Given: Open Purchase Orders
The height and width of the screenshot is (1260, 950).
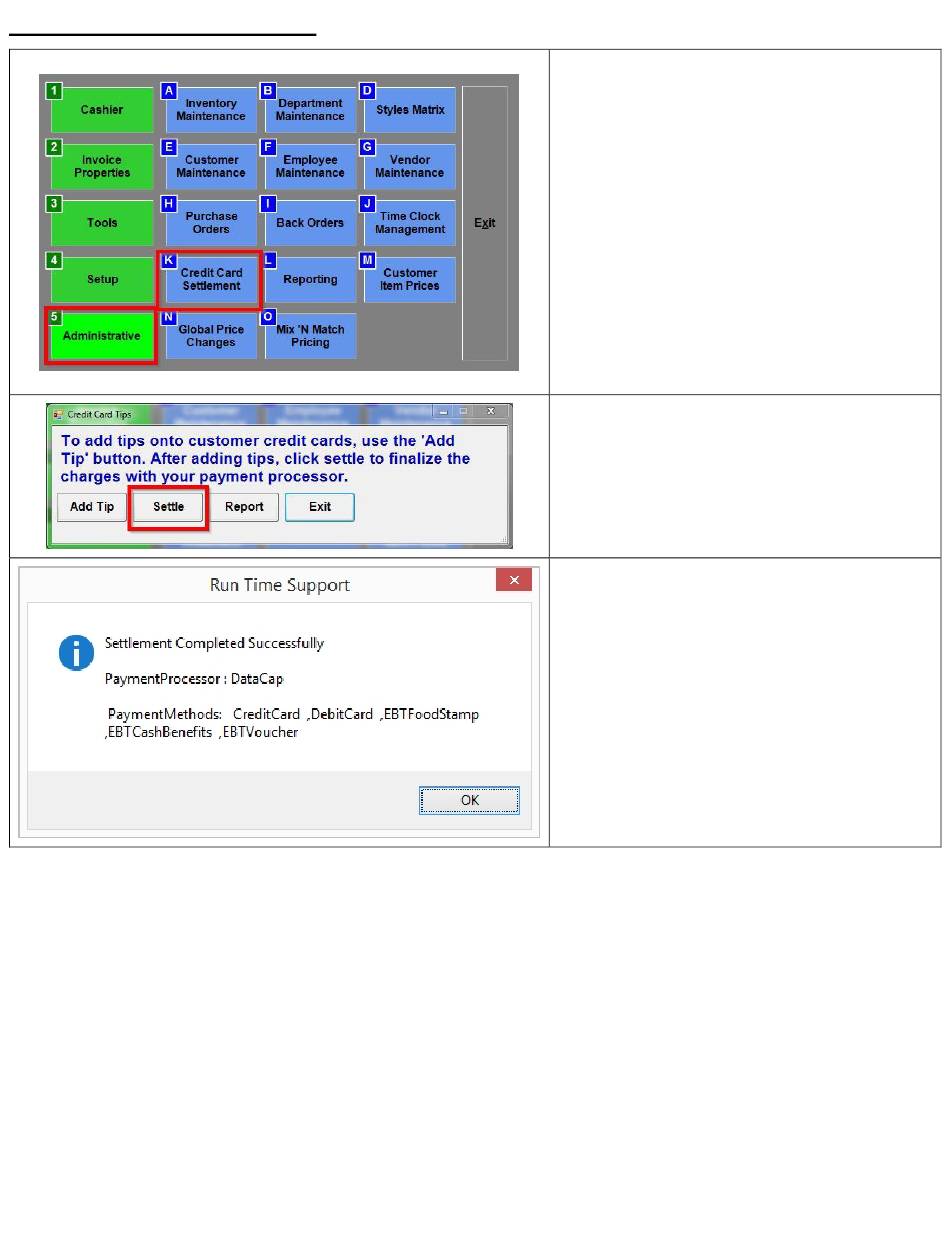Looking at the screenshot, I should pos(210,223).
